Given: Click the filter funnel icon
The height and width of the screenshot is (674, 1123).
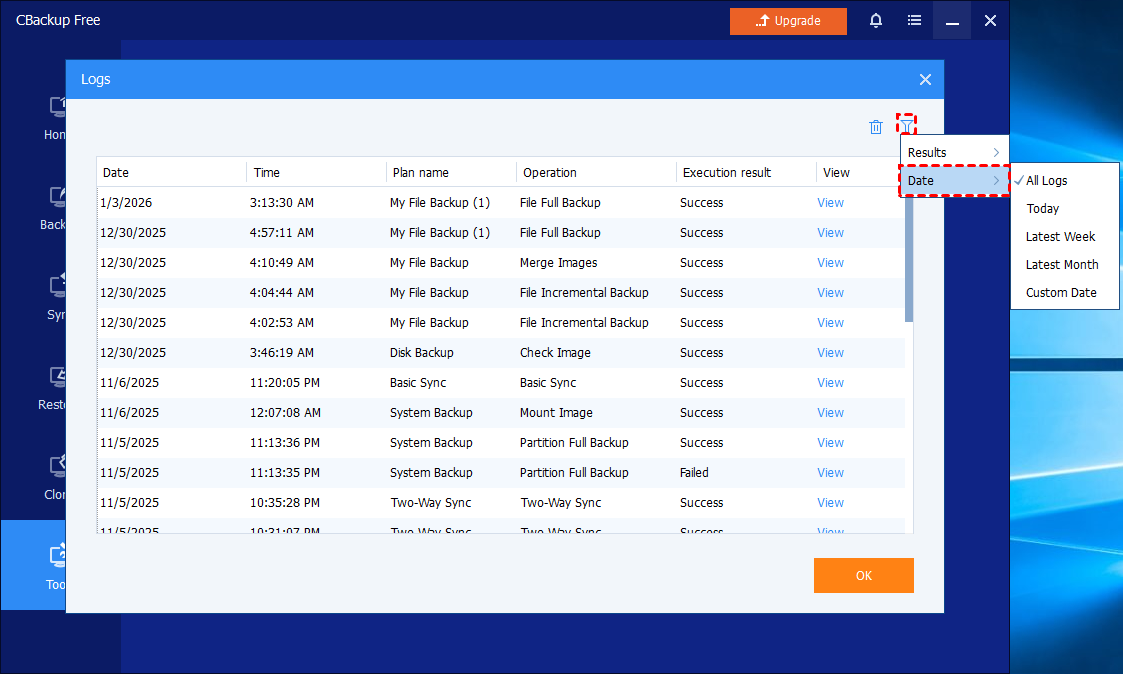Looking at the screenshot, I should 906,125.
